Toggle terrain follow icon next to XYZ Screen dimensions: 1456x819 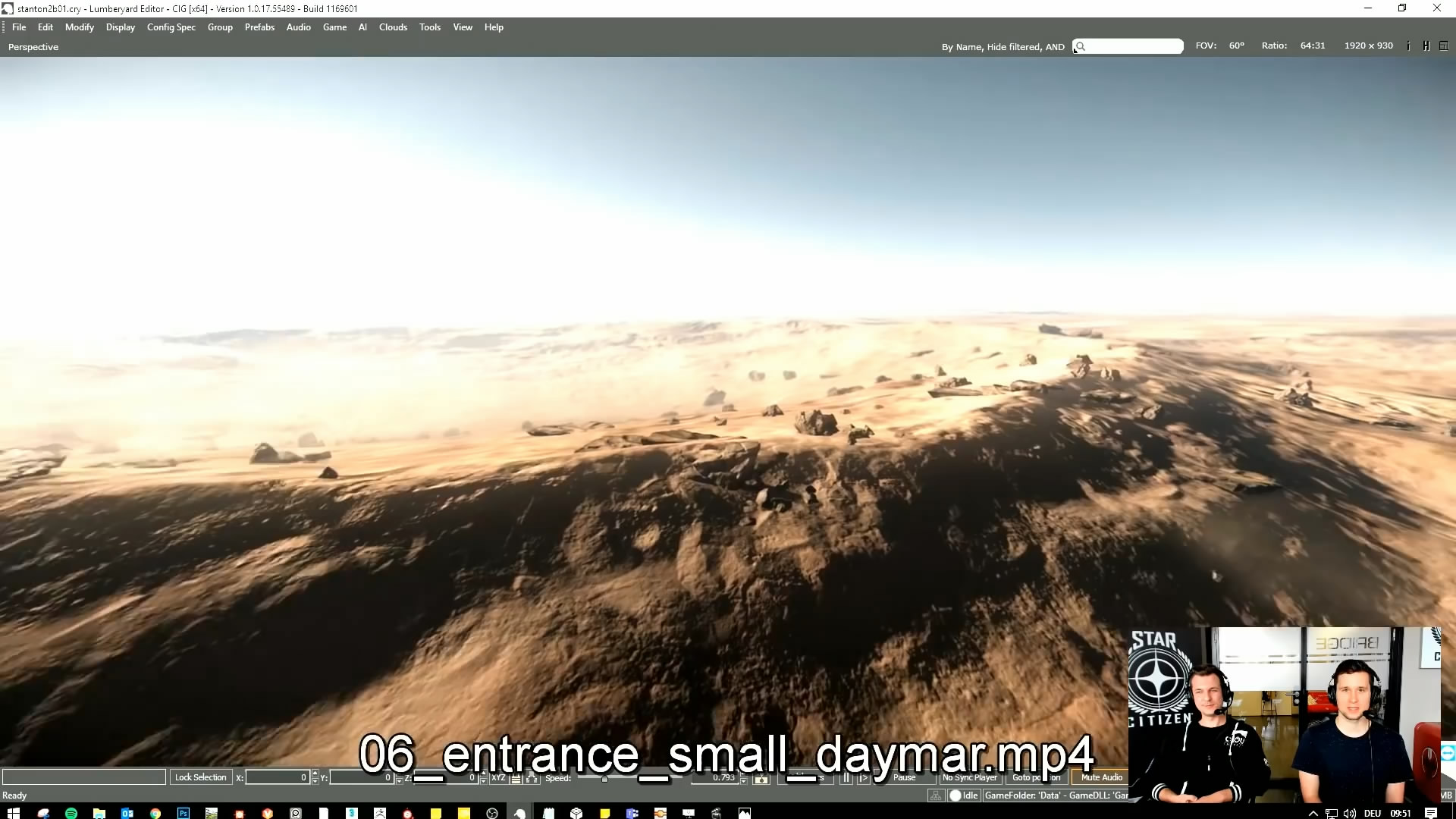(x=516, y=778)
